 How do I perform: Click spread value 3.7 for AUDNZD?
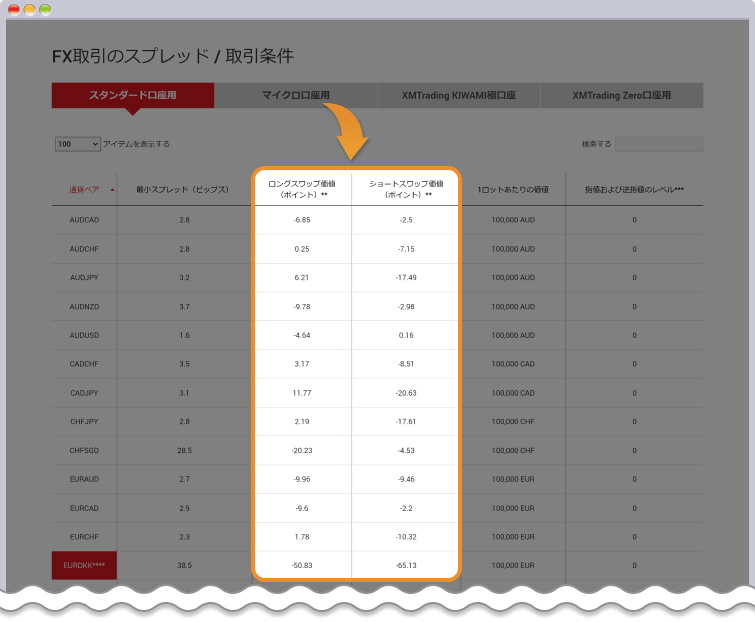pos(184,307)
